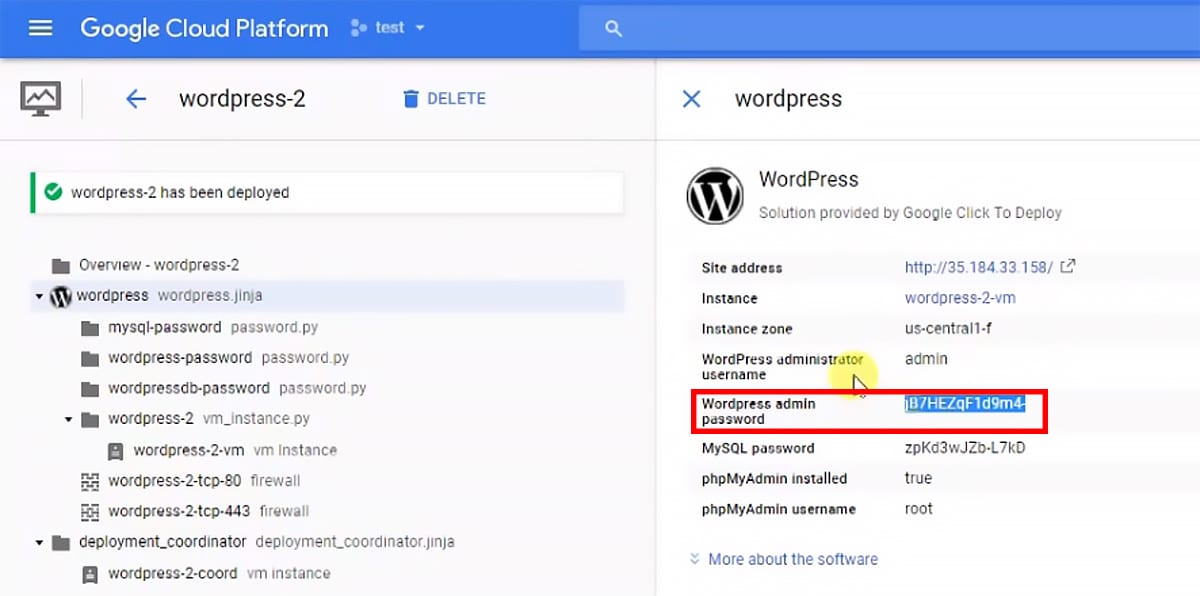
Task: Click Solution provided by Google Click To Deploy
Action: (x=910, y=213)
